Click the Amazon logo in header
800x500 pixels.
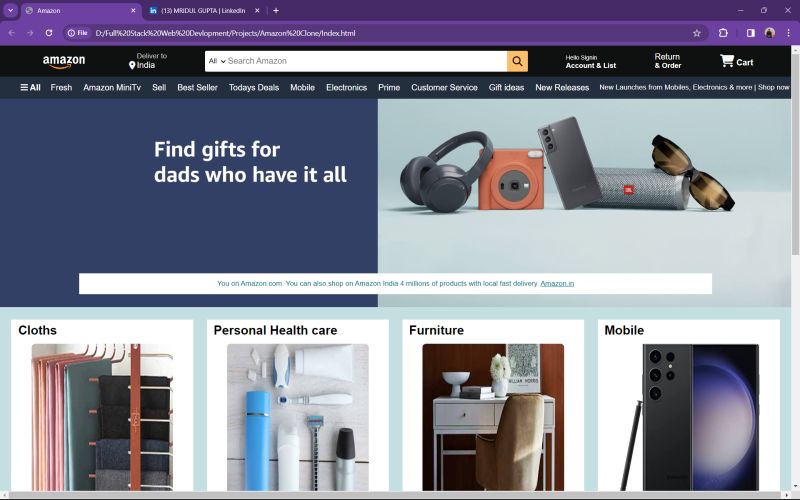pos(64,62)
